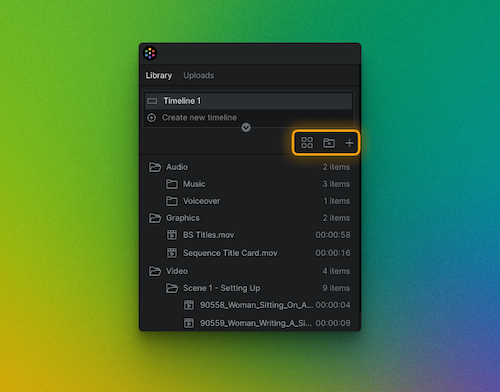The width and height of the screenshot is (500, 392).
Task: Click the 4 items count beside Video
Action: click(336, 271)
